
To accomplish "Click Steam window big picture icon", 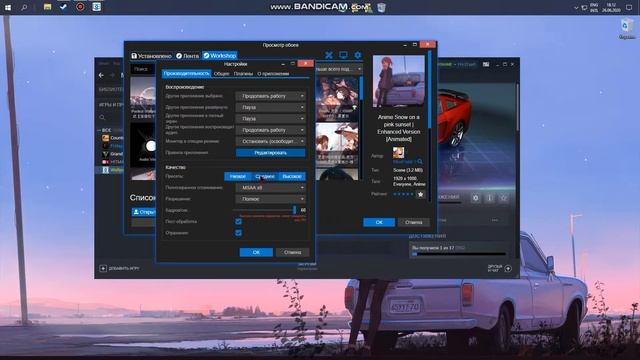I will 486,64.
